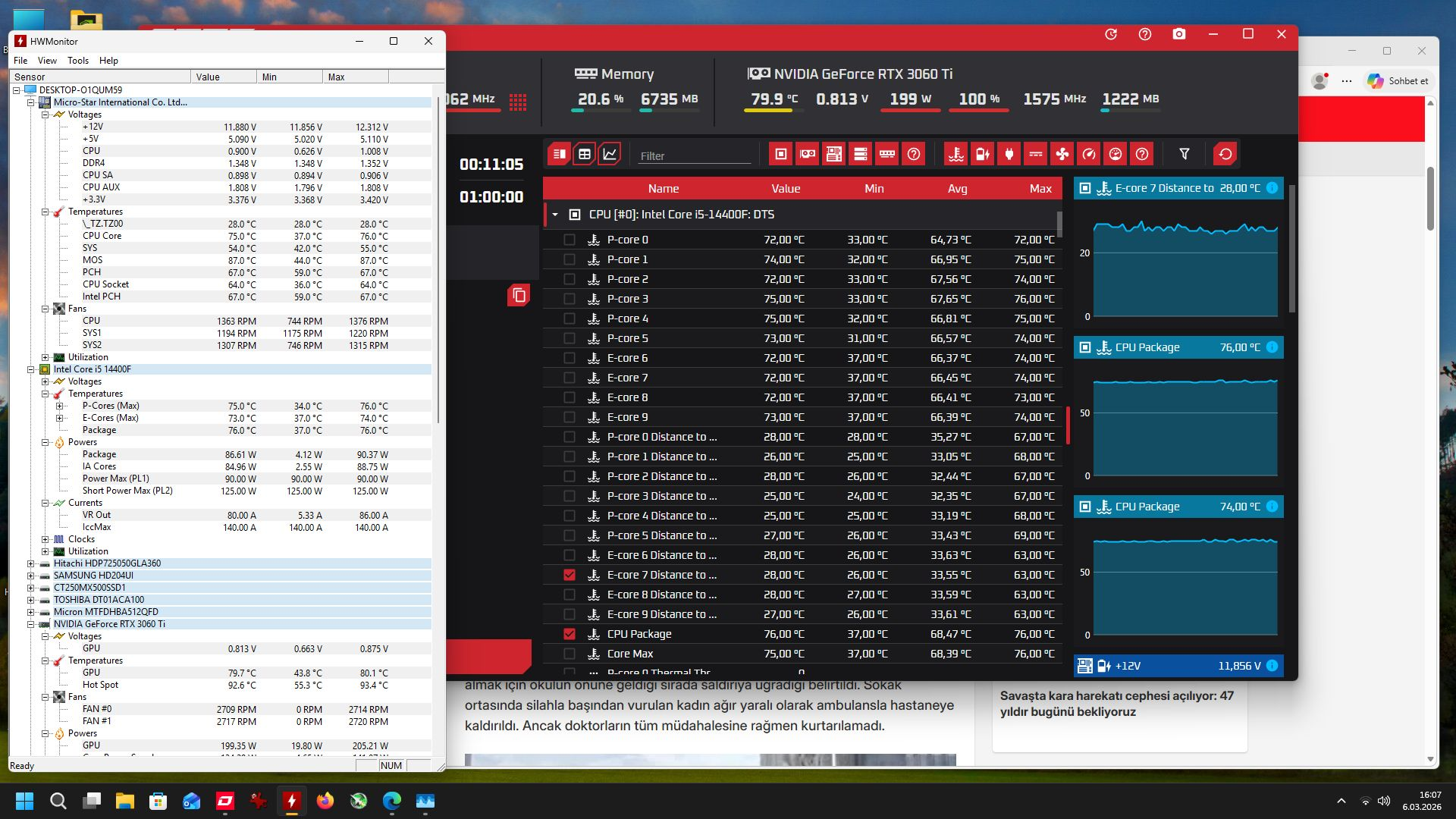
Task: Collapse the Intel Core i5 14400F node
Action: pos(31,369)
